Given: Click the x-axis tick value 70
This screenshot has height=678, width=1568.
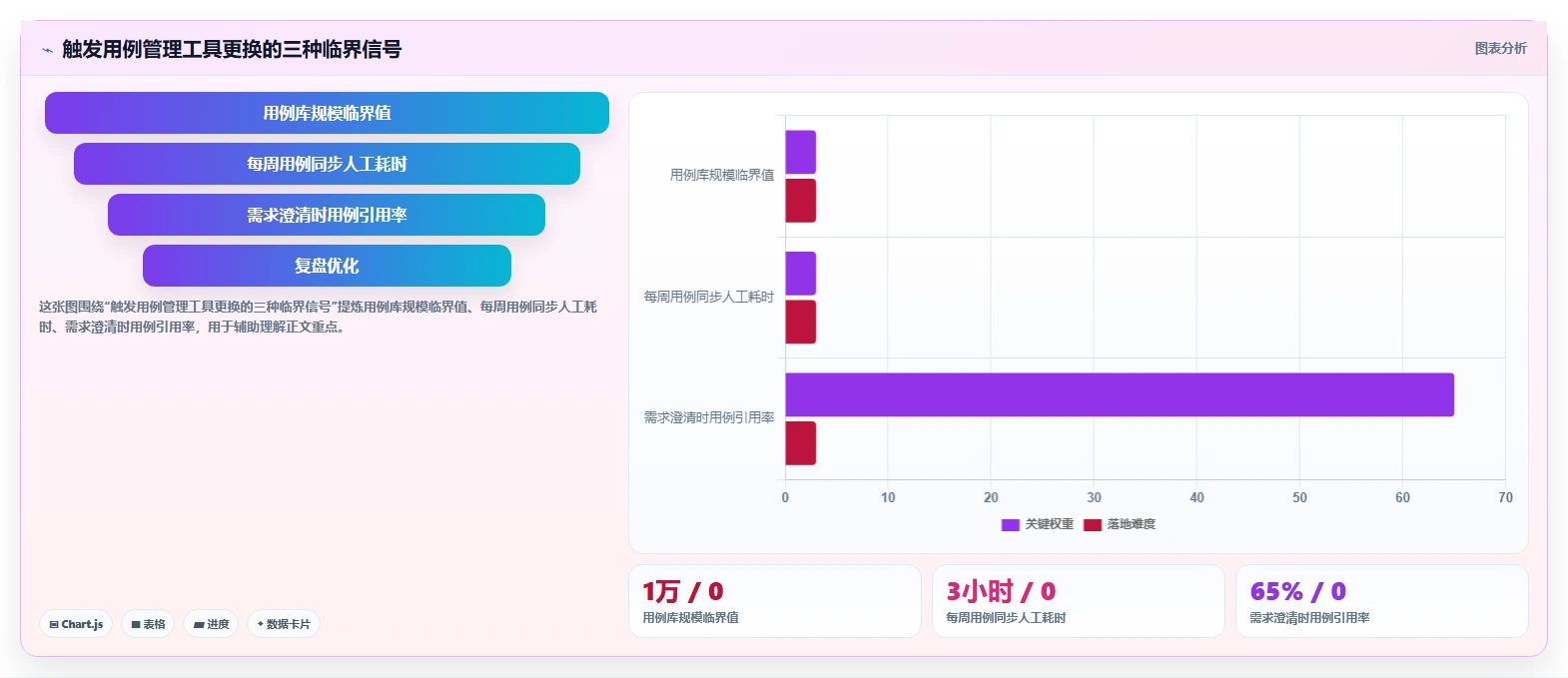Looking at the screenshot, I should (1505, 497).
